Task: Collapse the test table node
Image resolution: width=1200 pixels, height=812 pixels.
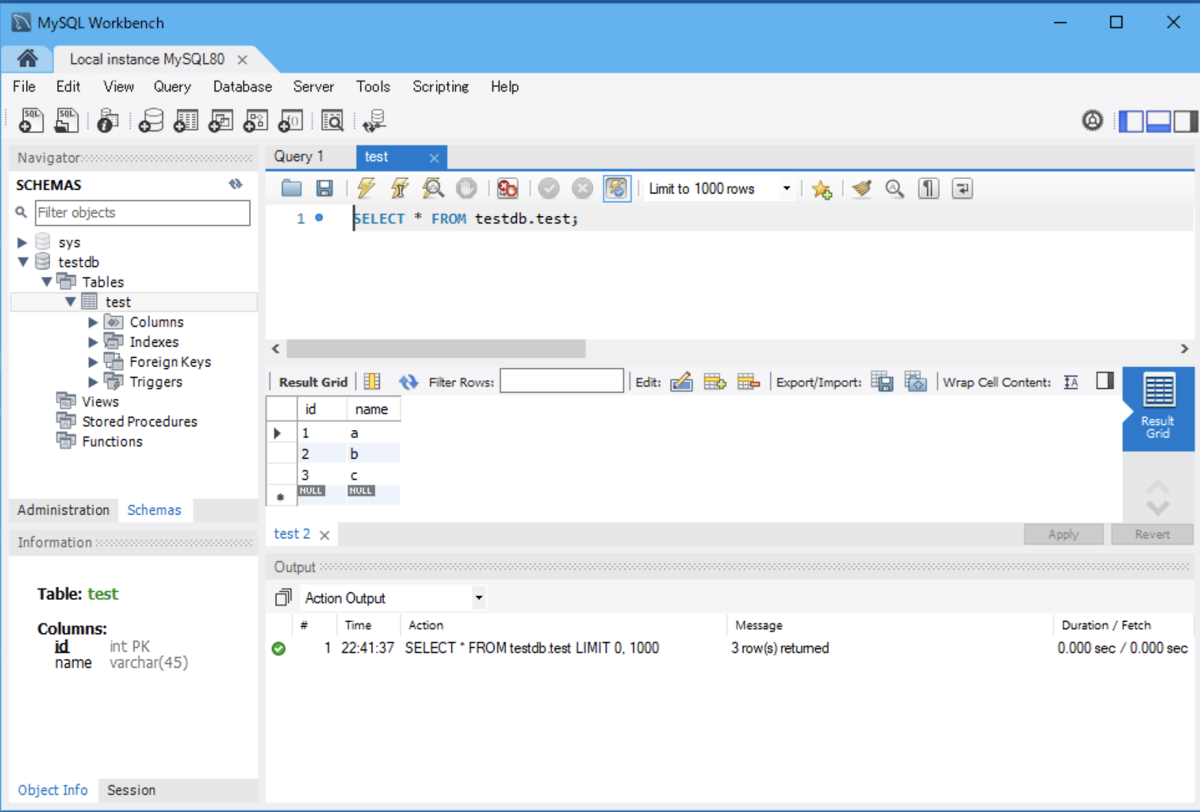Action: tap(70, 302)
